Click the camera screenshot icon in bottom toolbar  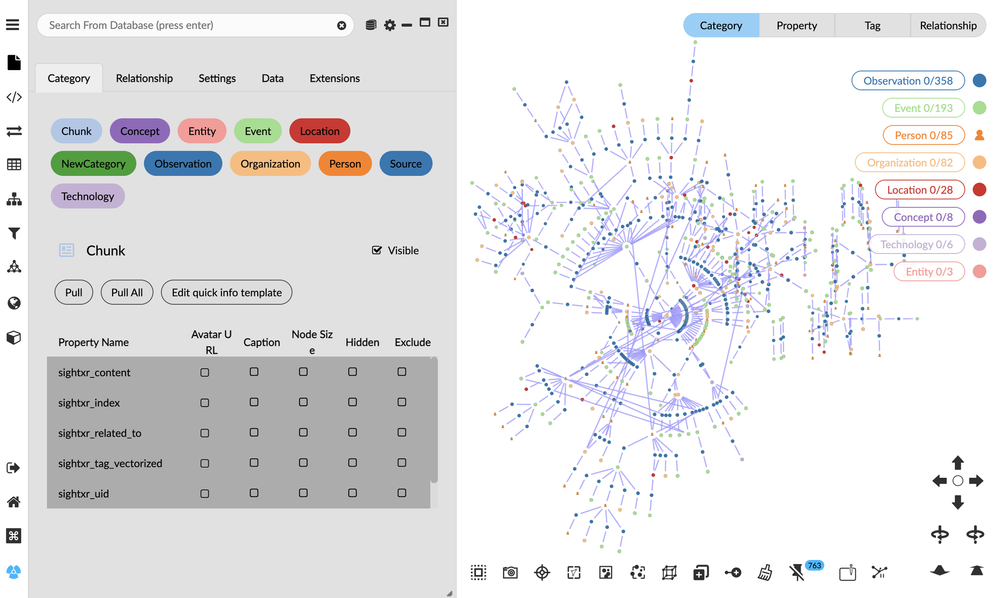pyautogui.click(x=510, y=572)
